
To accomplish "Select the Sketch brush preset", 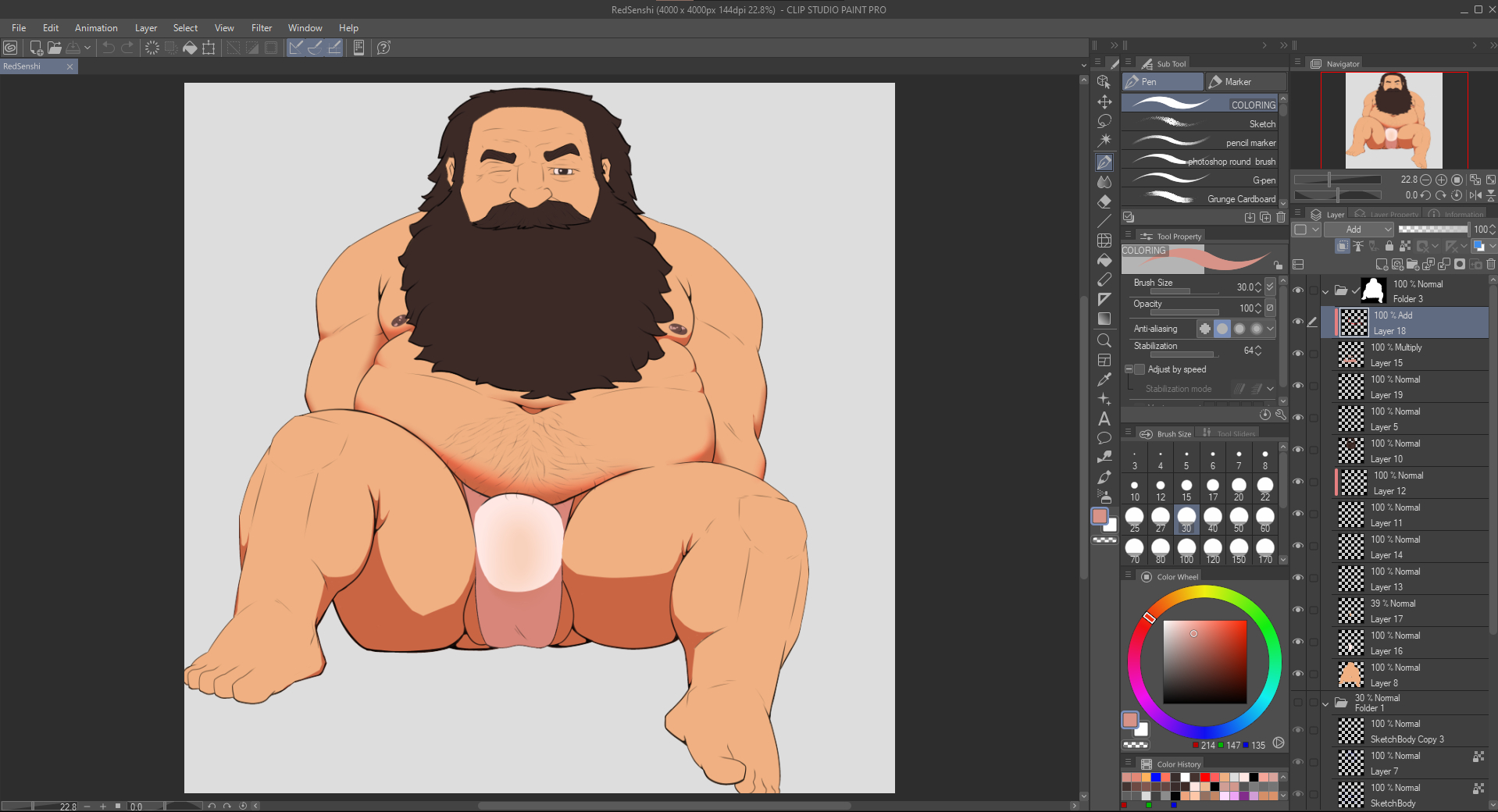I will tap(1201, 123).
